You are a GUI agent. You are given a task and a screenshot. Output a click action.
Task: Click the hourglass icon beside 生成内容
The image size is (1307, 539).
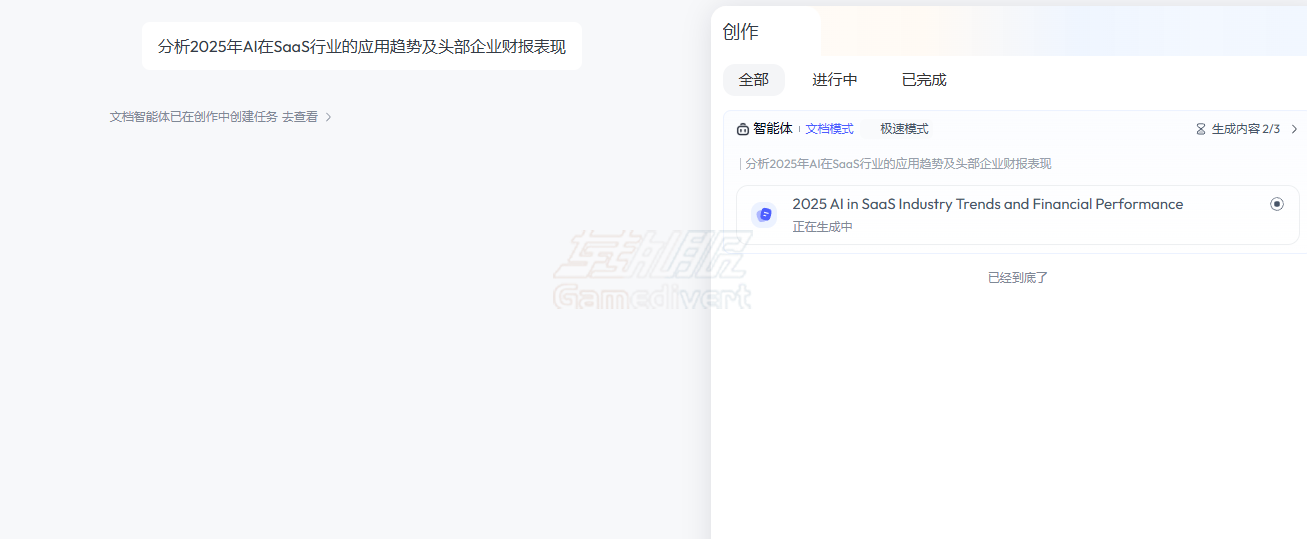pos(1201,129)
